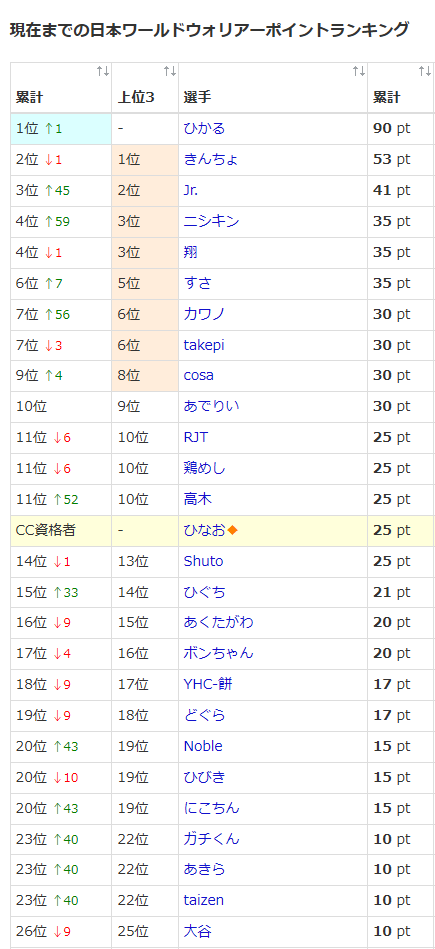The height and width of the screenshot is (949, 435).
Task: Open player taizen link
Action: point(203,900)
